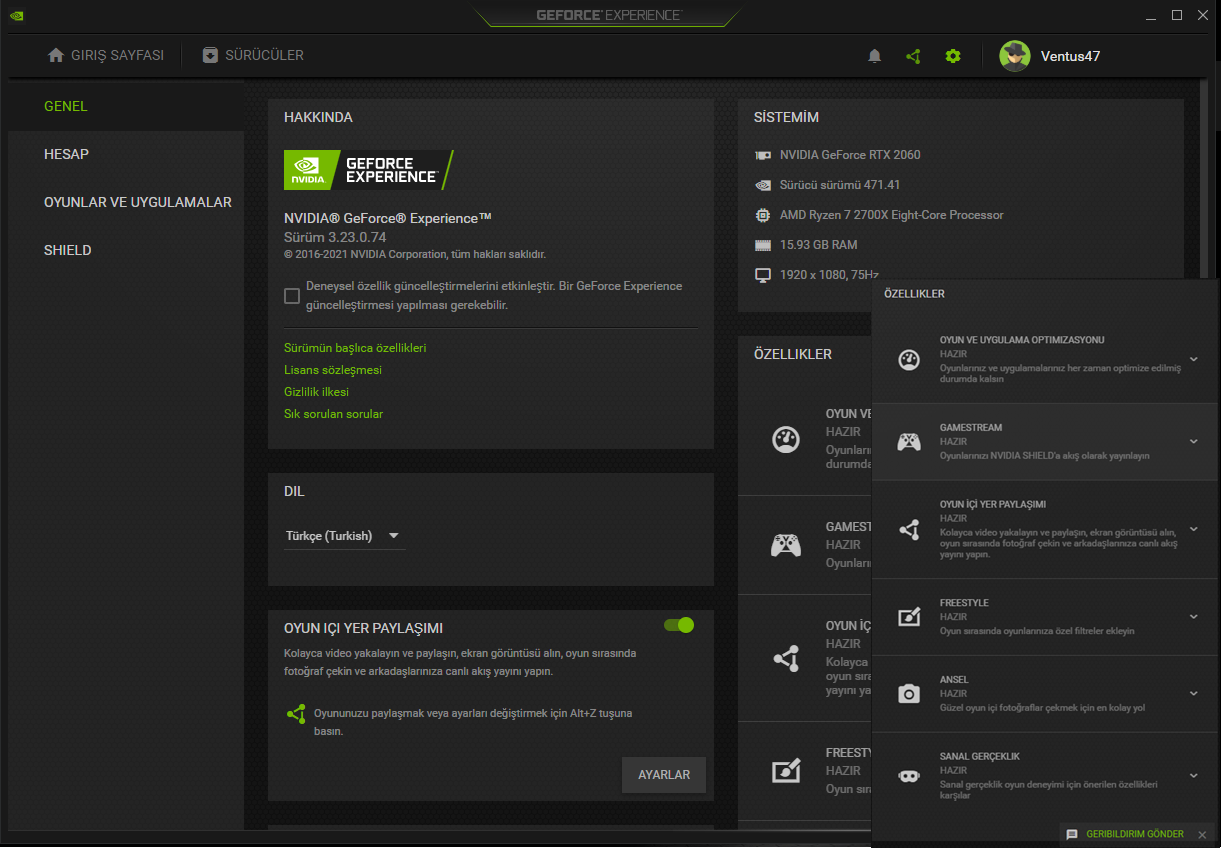
Task: Toggle off the Oyun İçi Yer Paylaşımı switch
Action: click(679, 625)
